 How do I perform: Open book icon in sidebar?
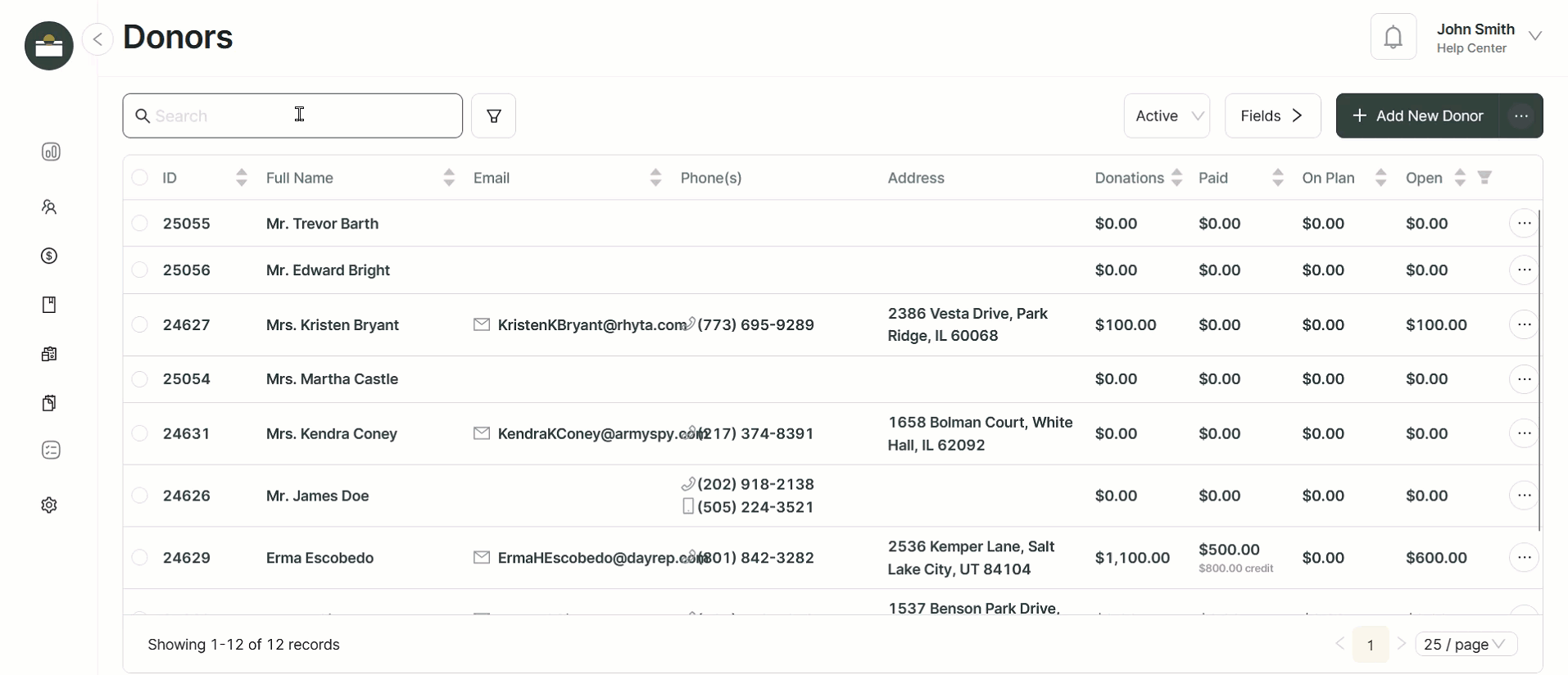point(49,305)
